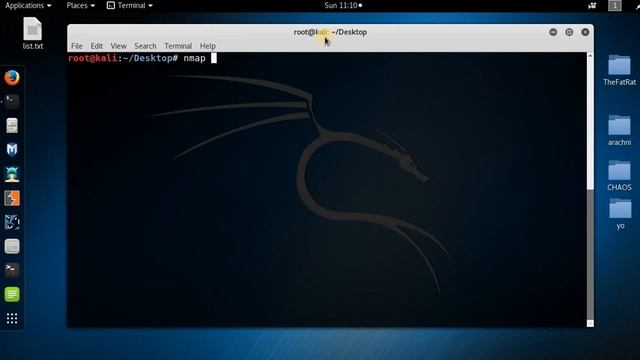Maximize the terminal window

(569, 32)
